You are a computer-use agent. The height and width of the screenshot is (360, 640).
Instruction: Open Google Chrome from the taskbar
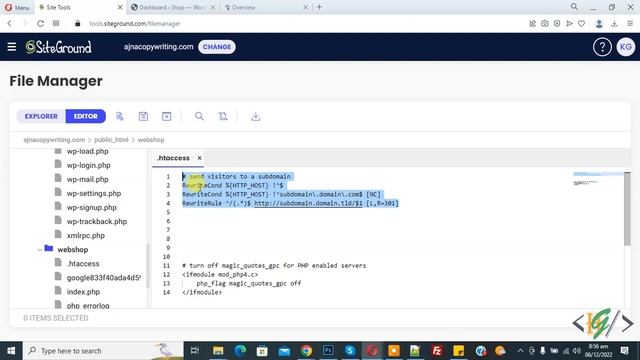[x=306, y=351]
